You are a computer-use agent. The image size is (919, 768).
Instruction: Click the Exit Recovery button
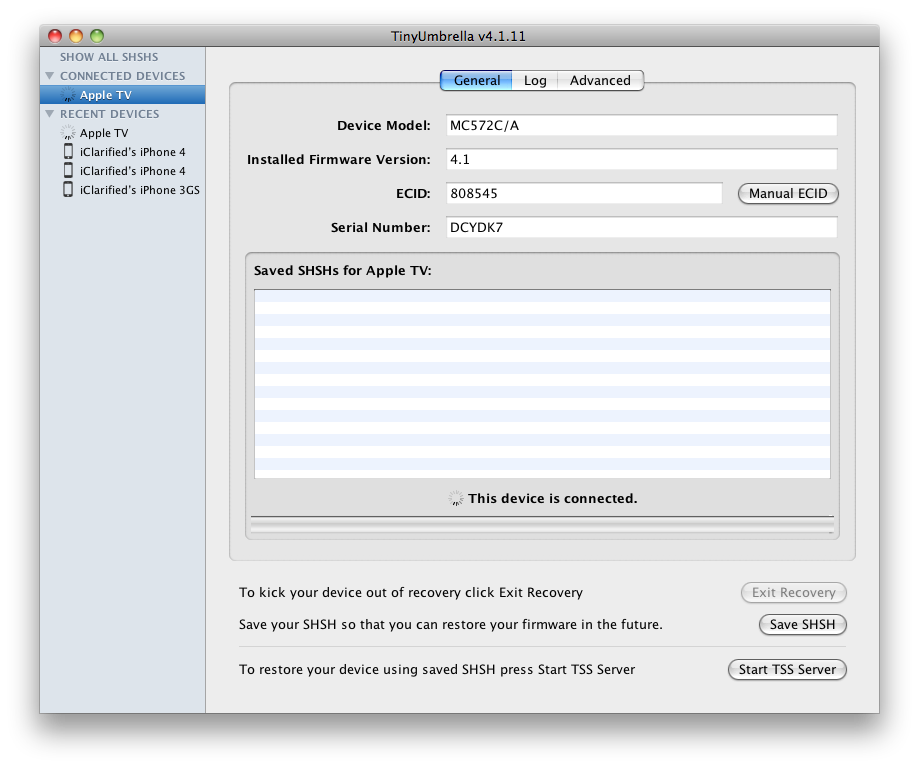[793, 593]
